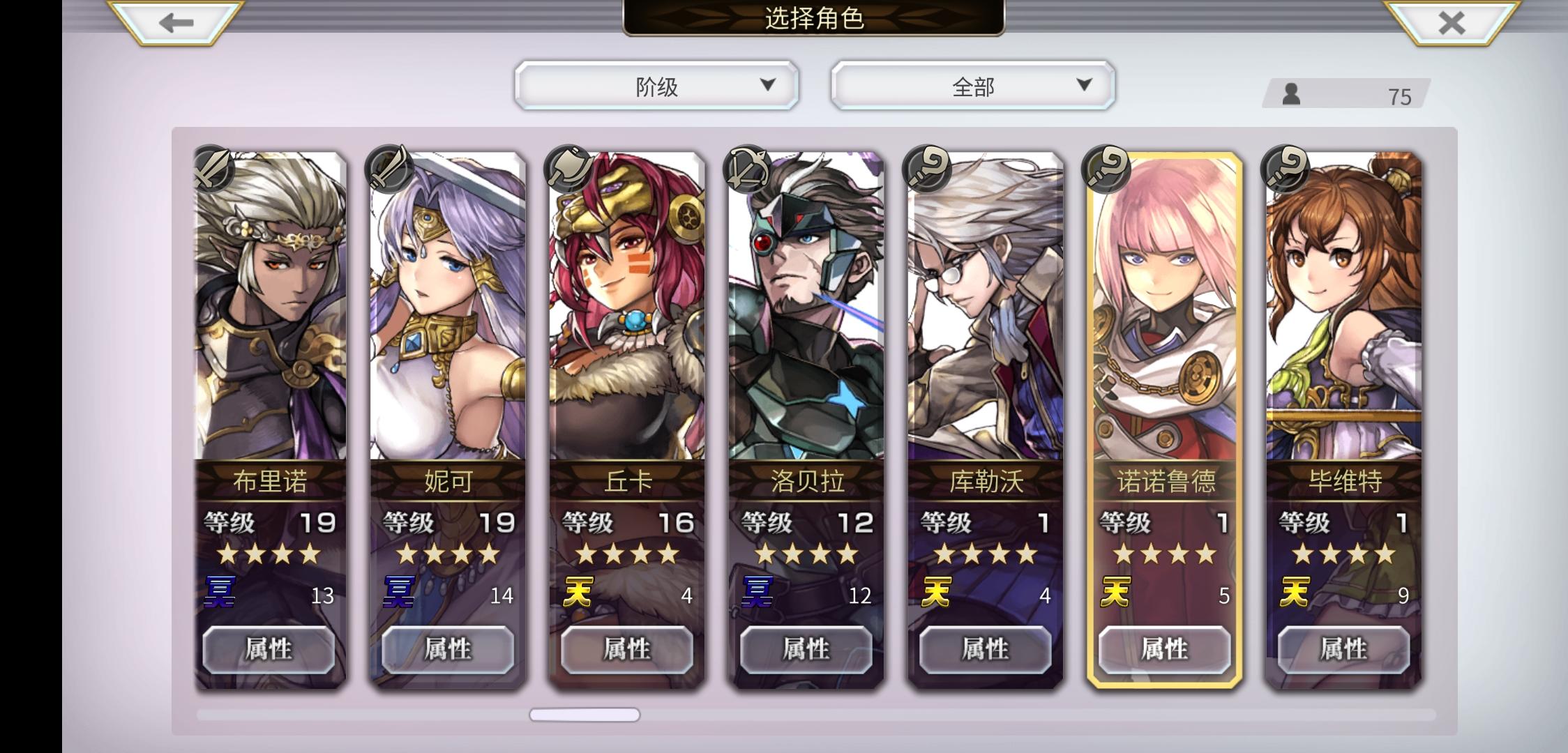
Task: Click the arrow on the 全部 dropdown
Action: tap(1083, 84)
